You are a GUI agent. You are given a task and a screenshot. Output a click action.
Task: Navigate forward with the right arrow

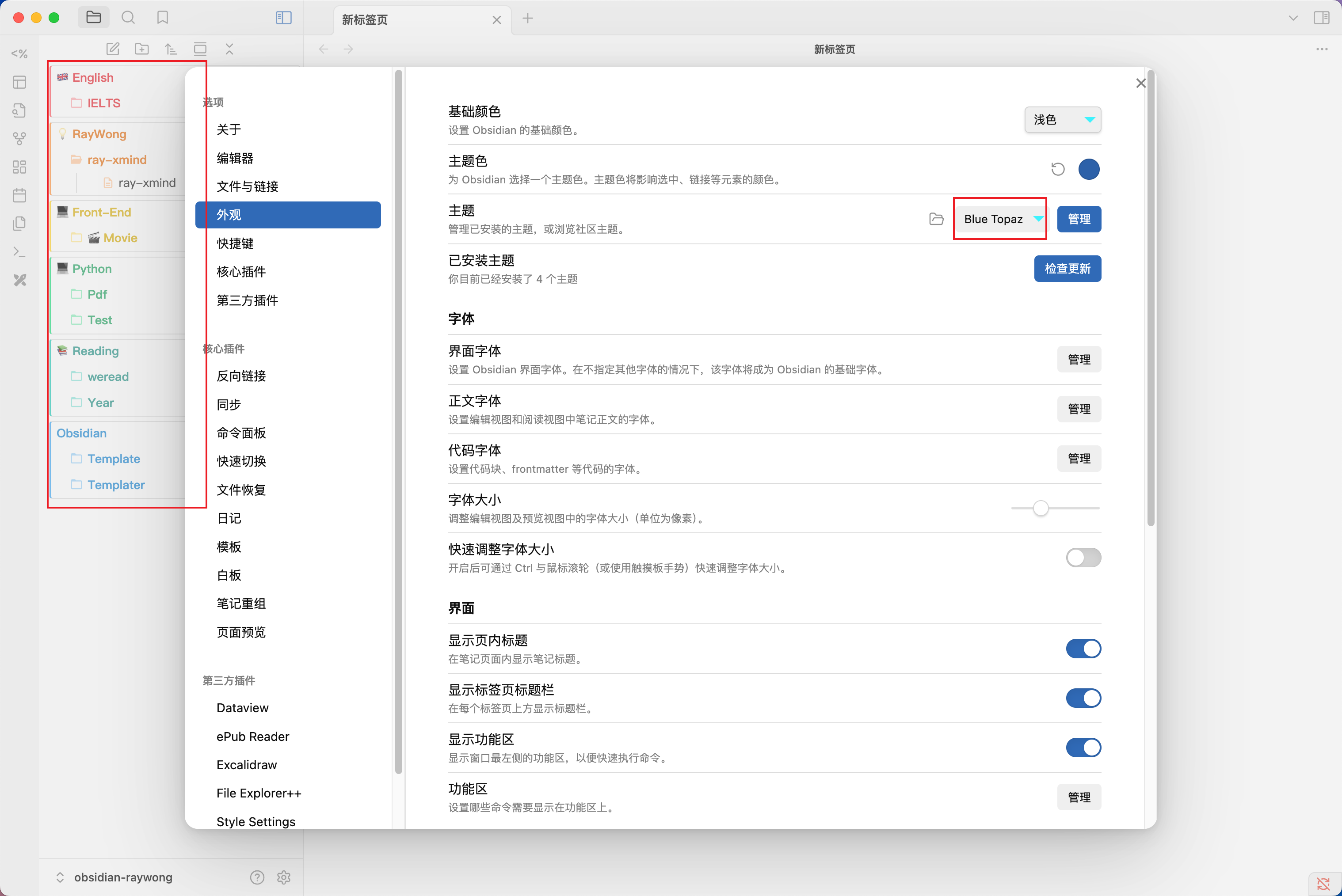tap(349, 49)
